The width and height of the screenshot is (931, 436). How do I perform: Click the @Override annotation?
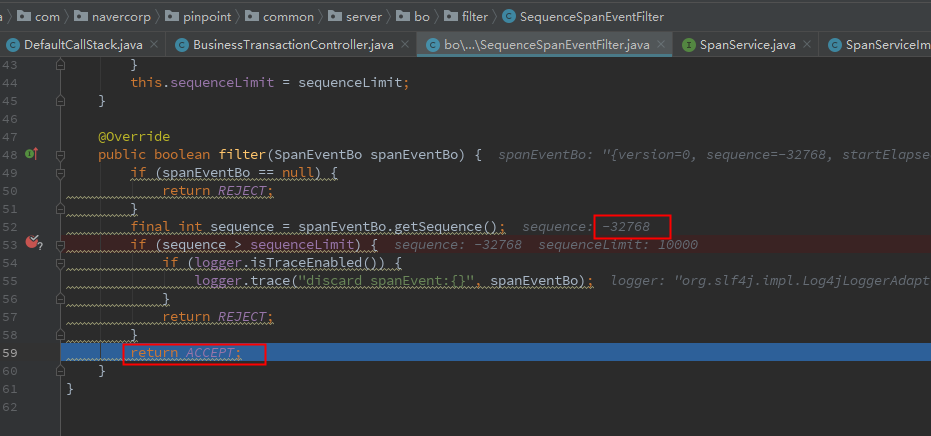coord(134,137)
